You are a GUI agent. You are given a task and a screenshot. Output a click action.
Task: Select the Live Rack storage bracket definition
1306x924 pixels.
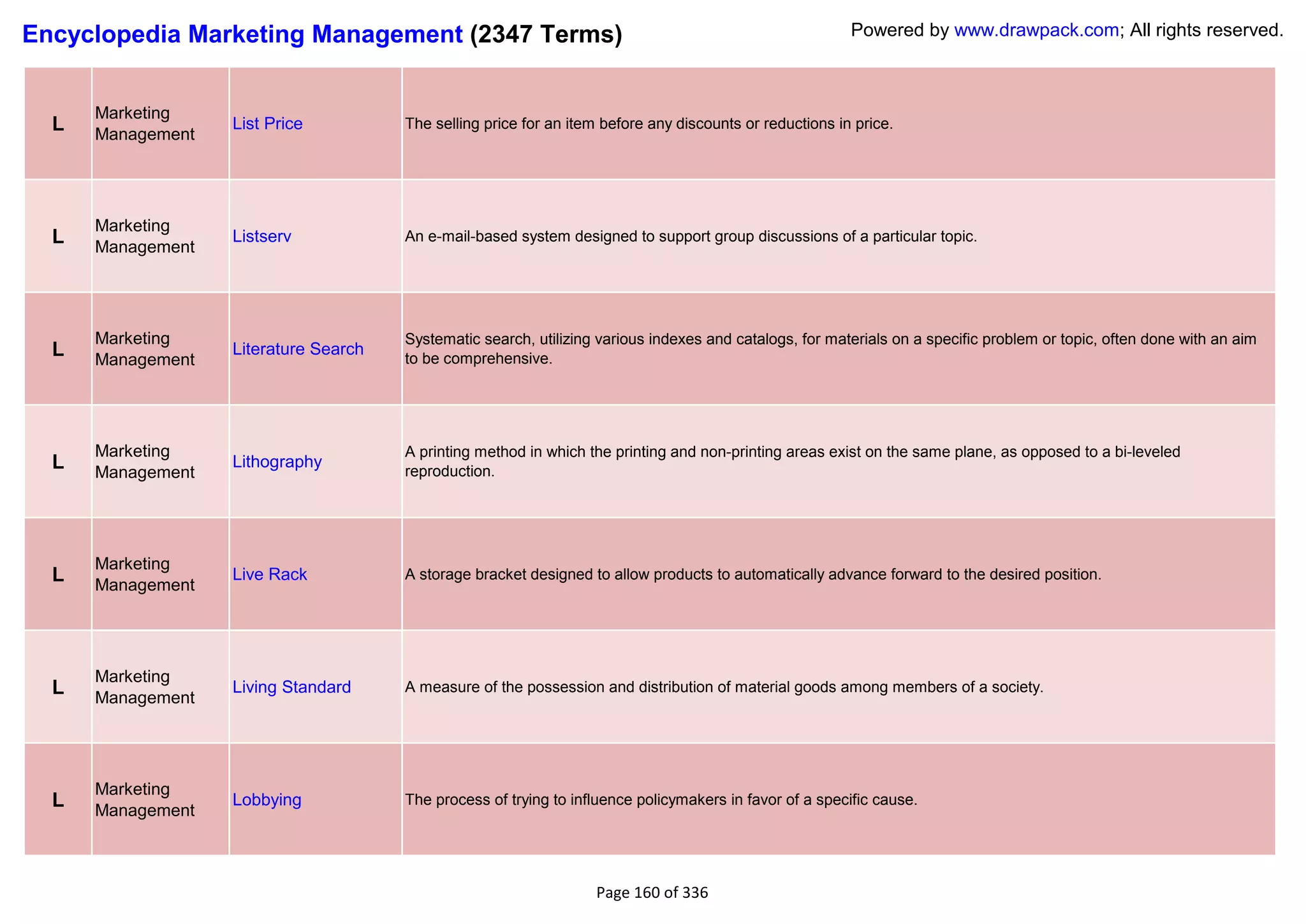753,575
